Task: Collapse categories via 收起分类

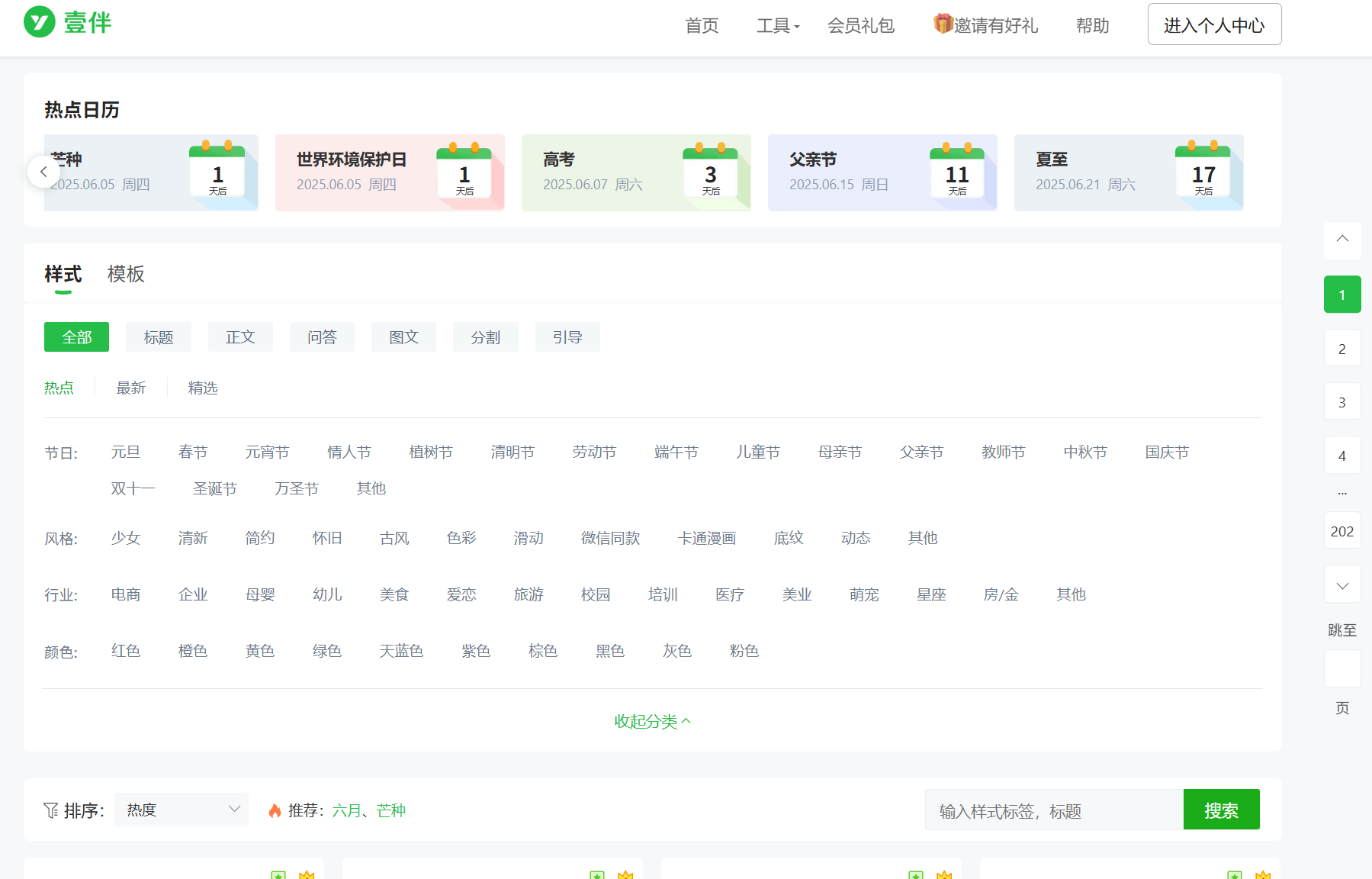Action: point(653,721)
